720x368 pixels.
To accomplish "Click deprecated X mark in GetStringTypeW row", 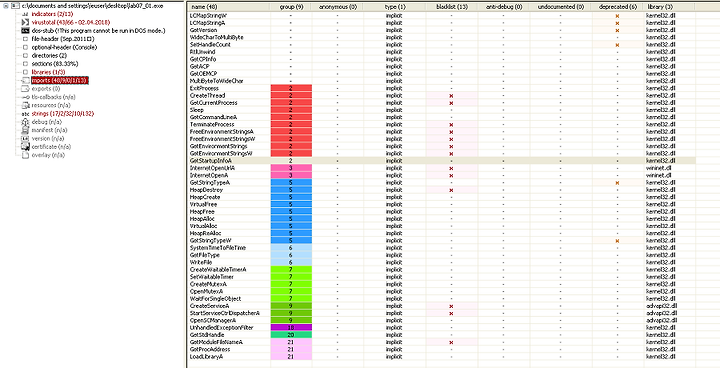I will 617,241.
